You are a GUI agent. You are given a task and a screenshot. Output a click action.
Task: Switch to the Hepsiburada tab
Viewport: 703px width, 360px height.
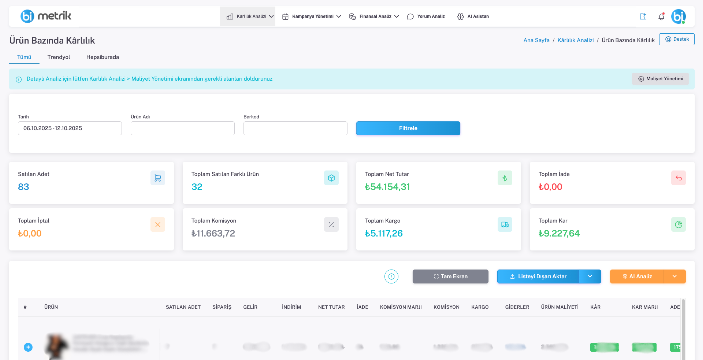point(103,57)
